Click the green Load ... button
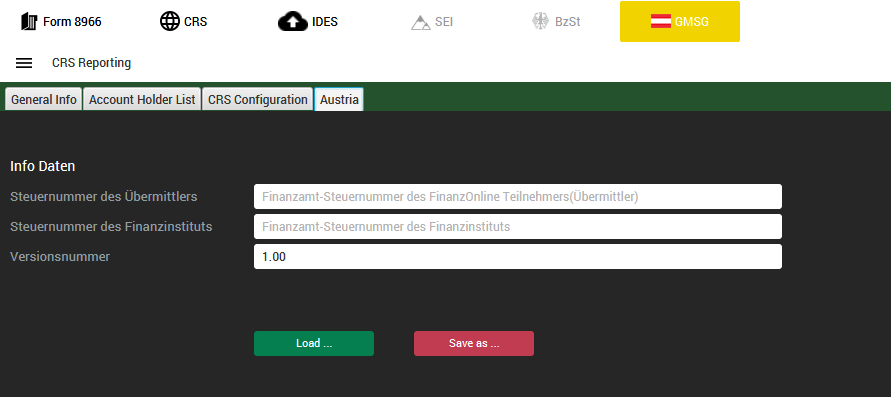Image resolution: width=891 pixels, height=397 pixels. click(314, 344)
